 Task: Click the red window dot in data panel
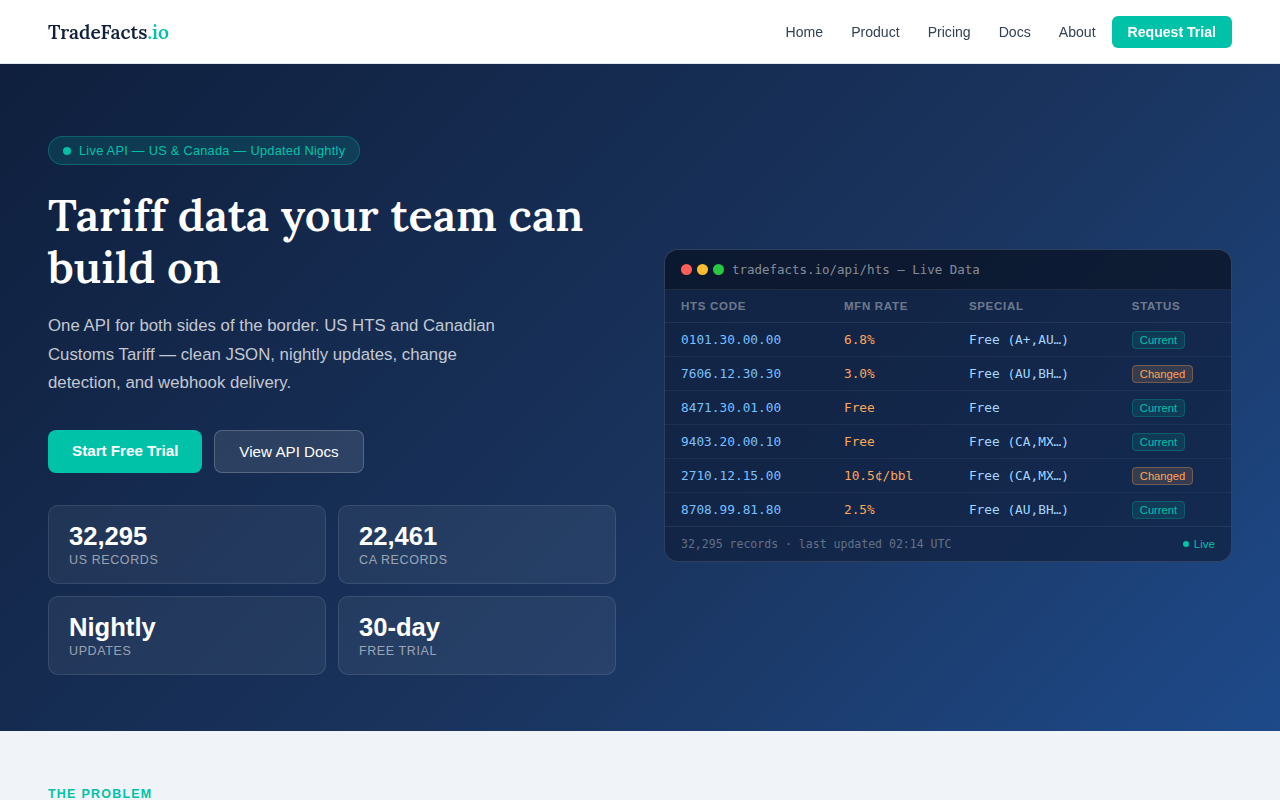686,270
